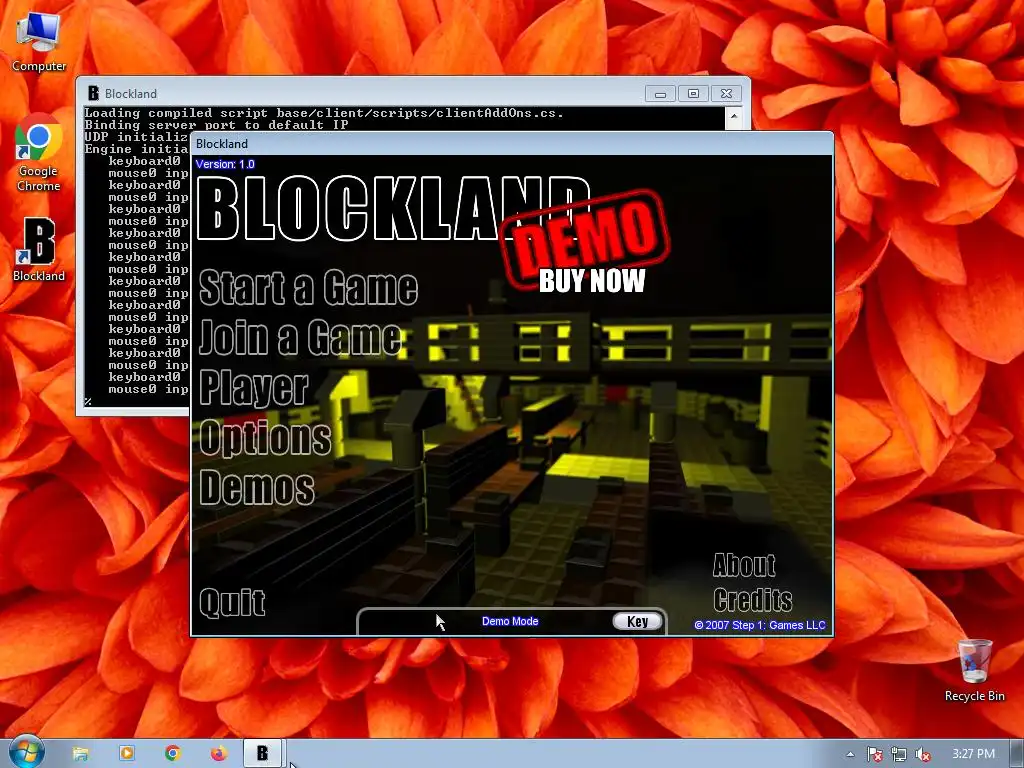Select the Blockland desktop shortcut
Screen dimensions: 1024x768
point(39,249)
